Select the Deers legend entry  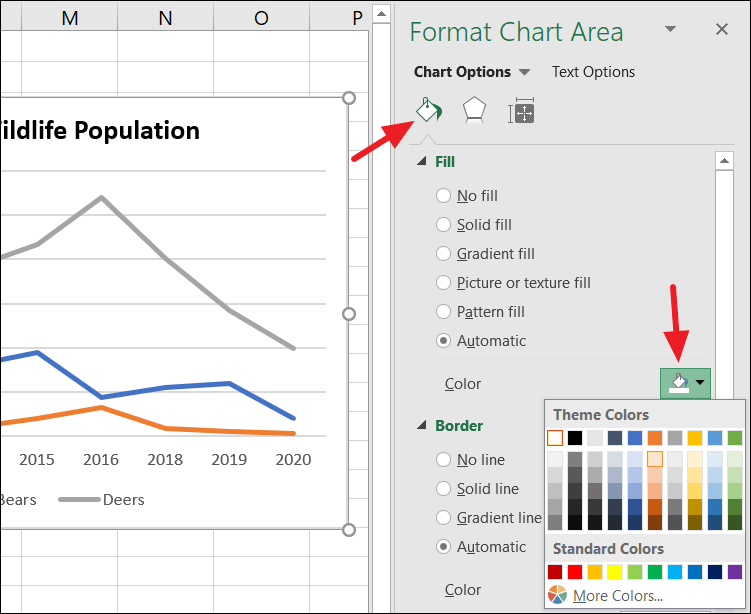(x=102, y=500)
